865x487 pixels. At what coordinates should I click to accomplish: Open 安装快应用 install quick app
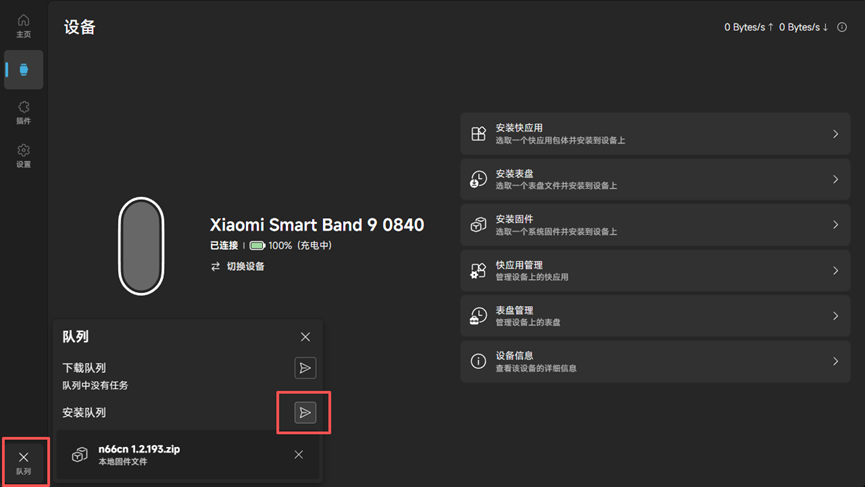click(655, 134)
